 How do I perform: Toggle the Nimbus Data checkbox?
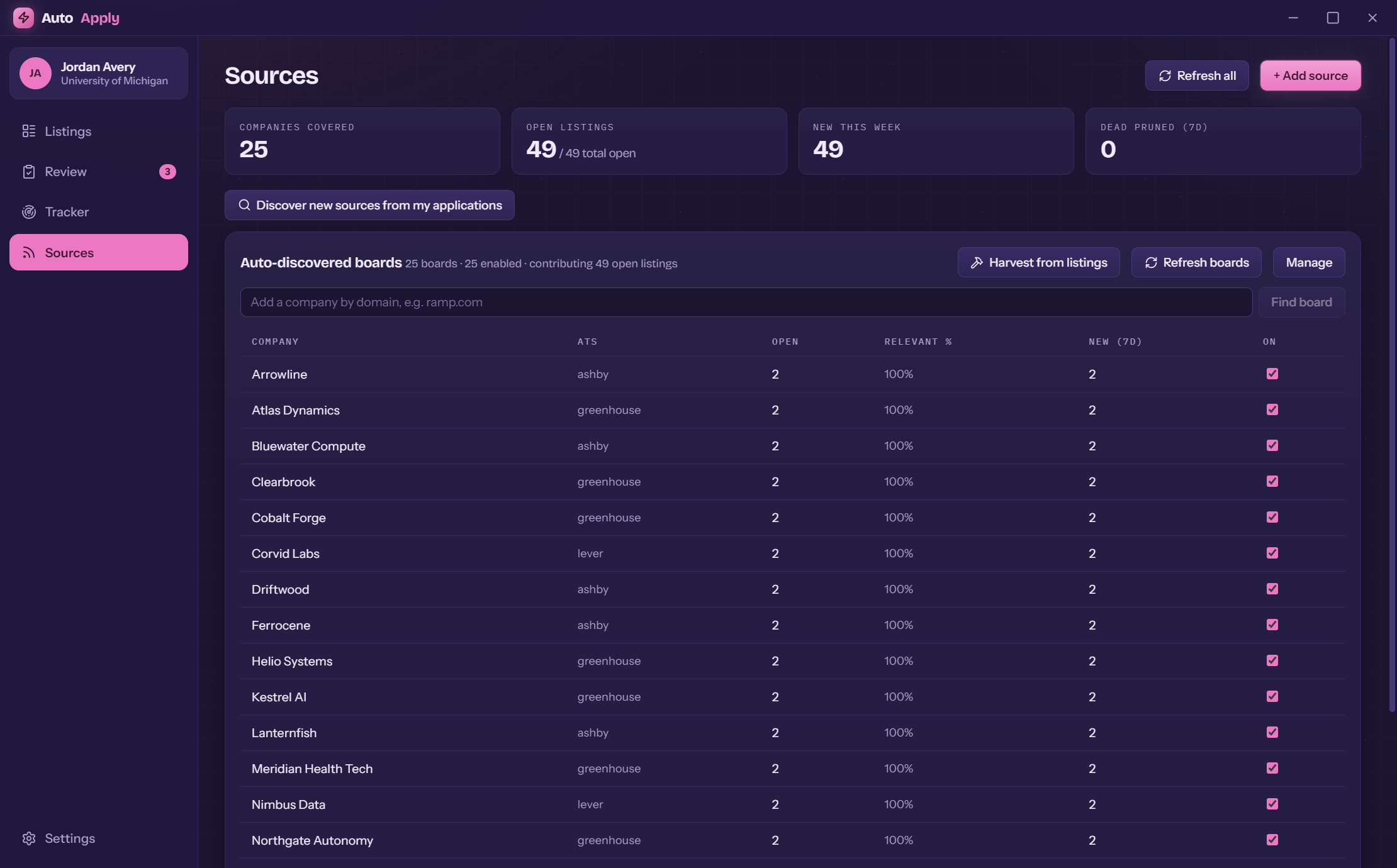pos(1272,804)
